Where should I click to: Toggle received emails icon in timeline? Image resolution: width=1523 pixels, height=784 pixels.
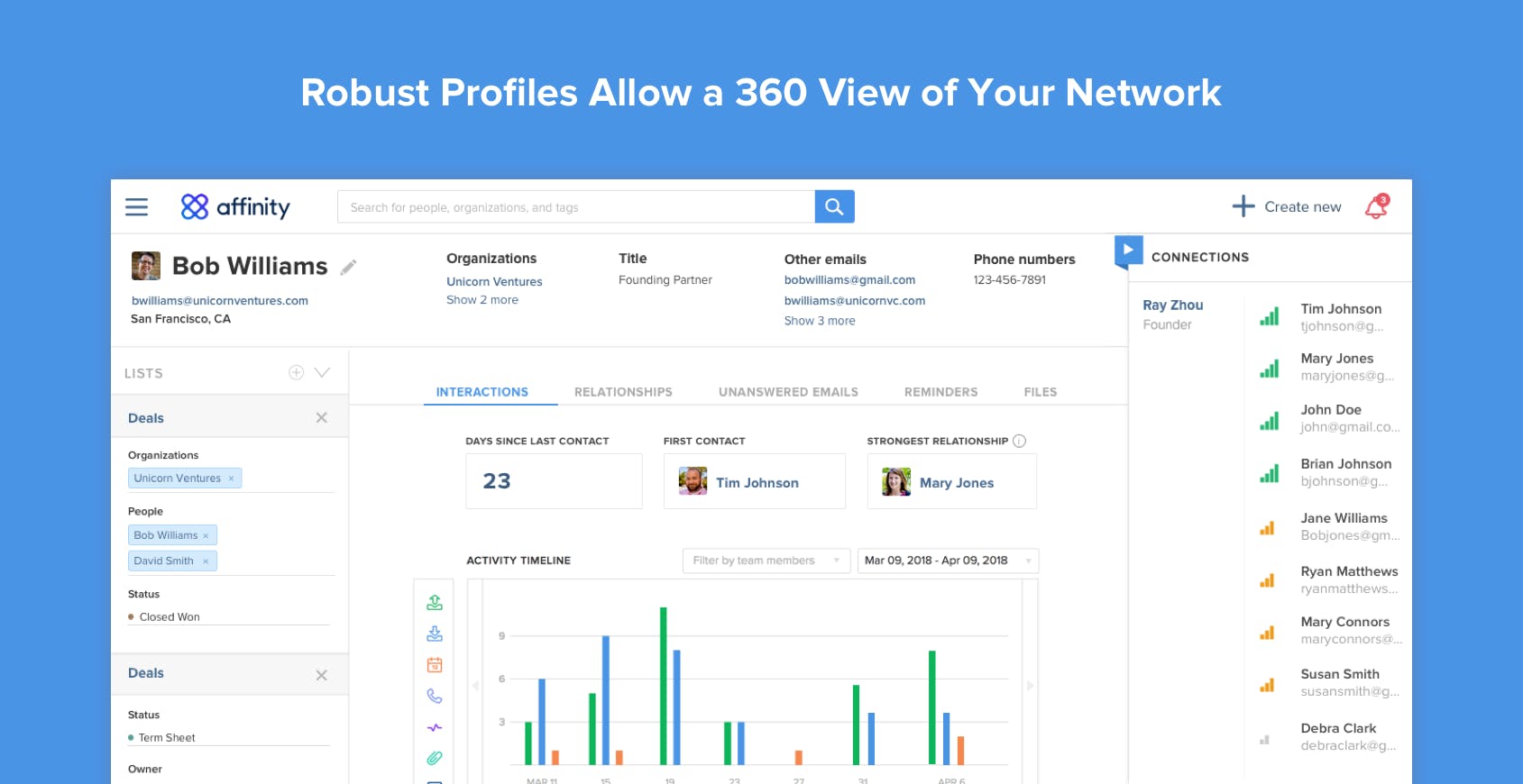435,634
